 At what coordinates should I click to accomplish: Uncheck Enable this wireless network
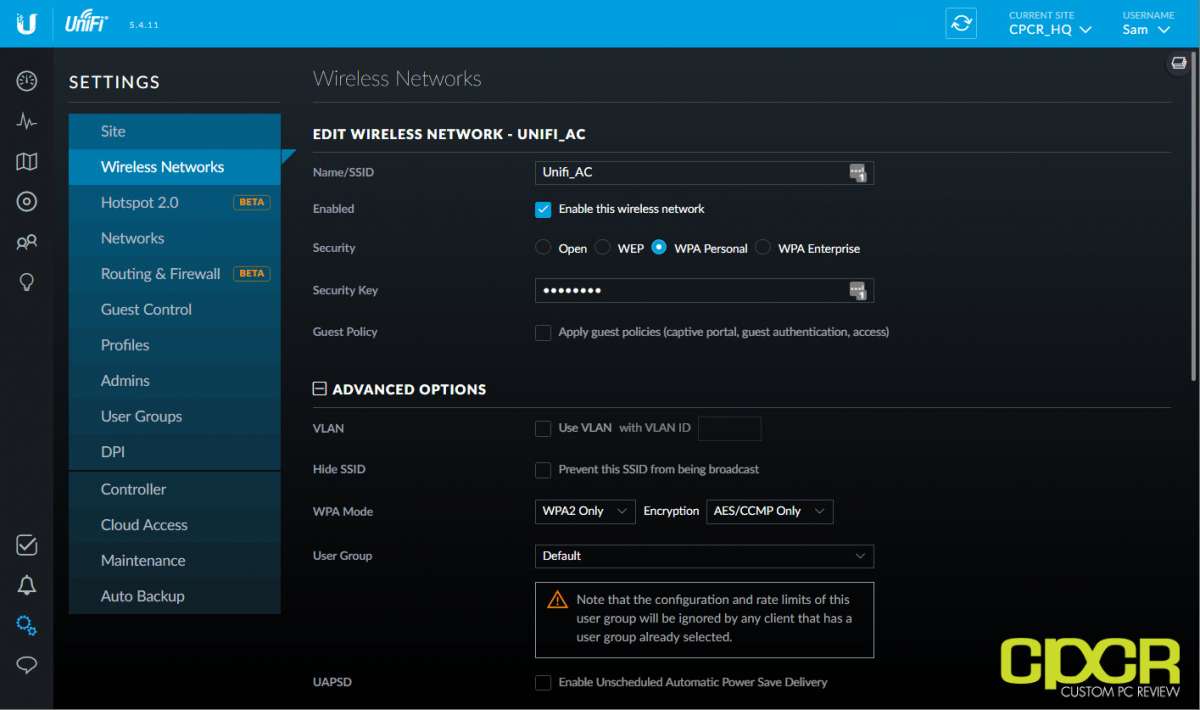[543, 209]
